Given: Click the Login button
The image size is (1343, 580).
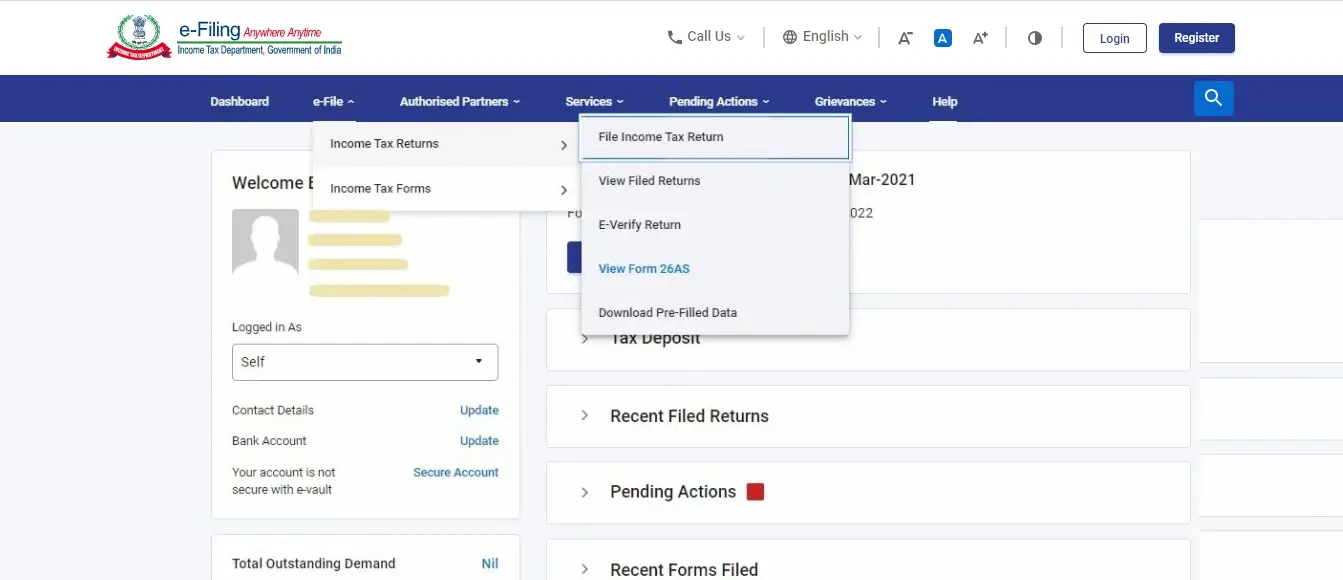Looking at the screenshot, I should click(x=1114, y=38).
